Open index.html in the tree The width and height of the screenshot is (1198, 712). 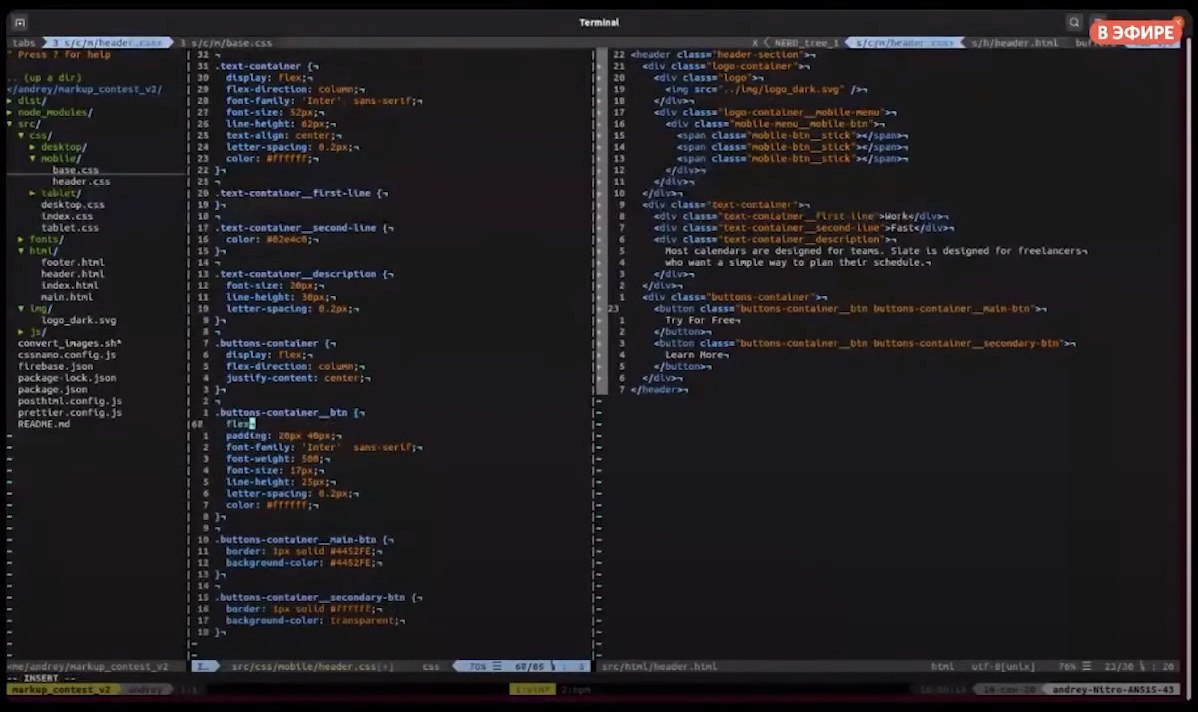[x=70, y=285]
